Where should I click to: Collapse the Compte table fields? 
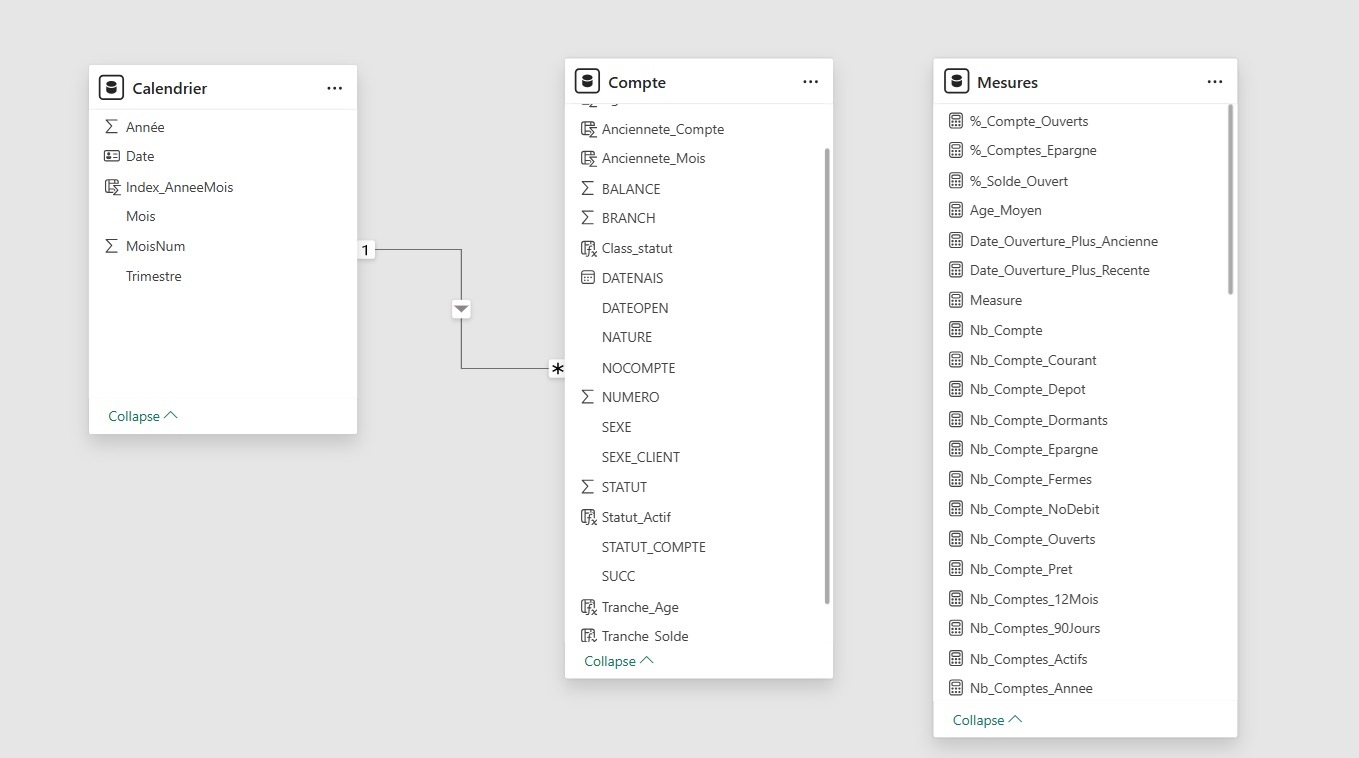[x=618, y=661]
